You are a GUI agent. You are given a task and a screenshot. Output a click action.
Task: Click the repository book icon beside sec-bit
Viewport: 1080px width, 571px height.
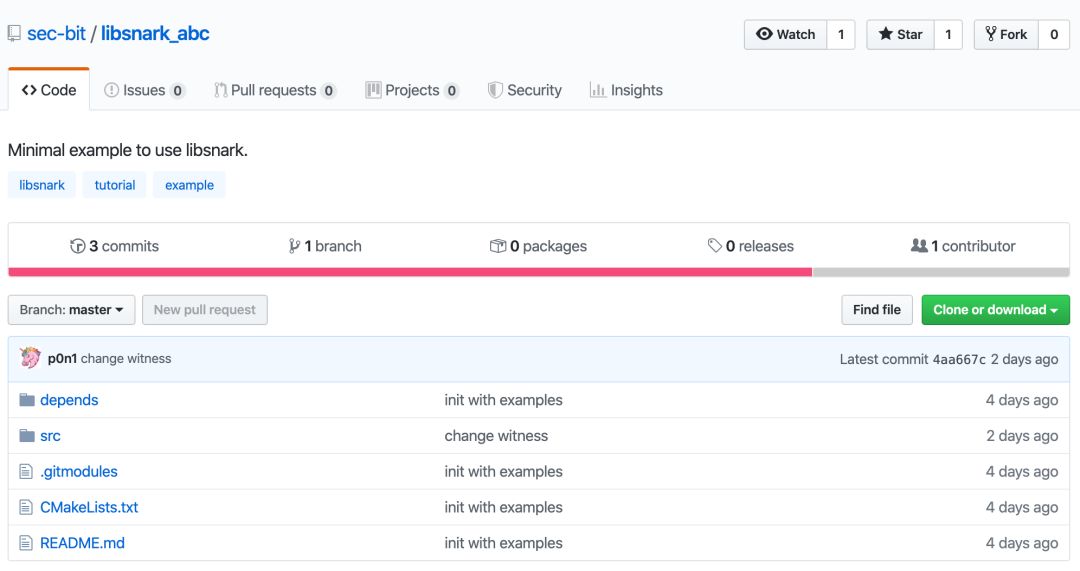pyautogui.click(x=14, y=33)
